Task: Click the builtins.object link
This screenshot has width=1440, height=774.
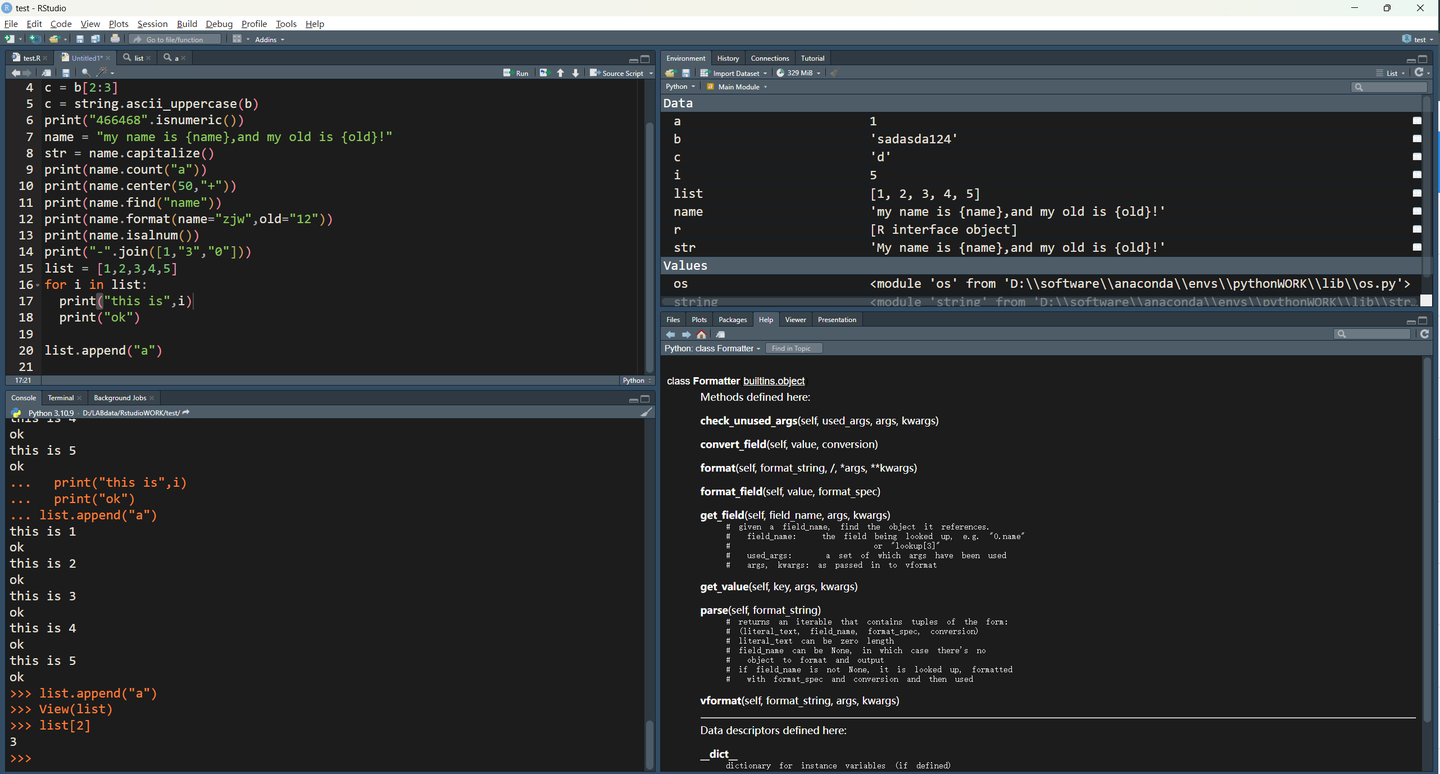Action: tap(773, 381)
